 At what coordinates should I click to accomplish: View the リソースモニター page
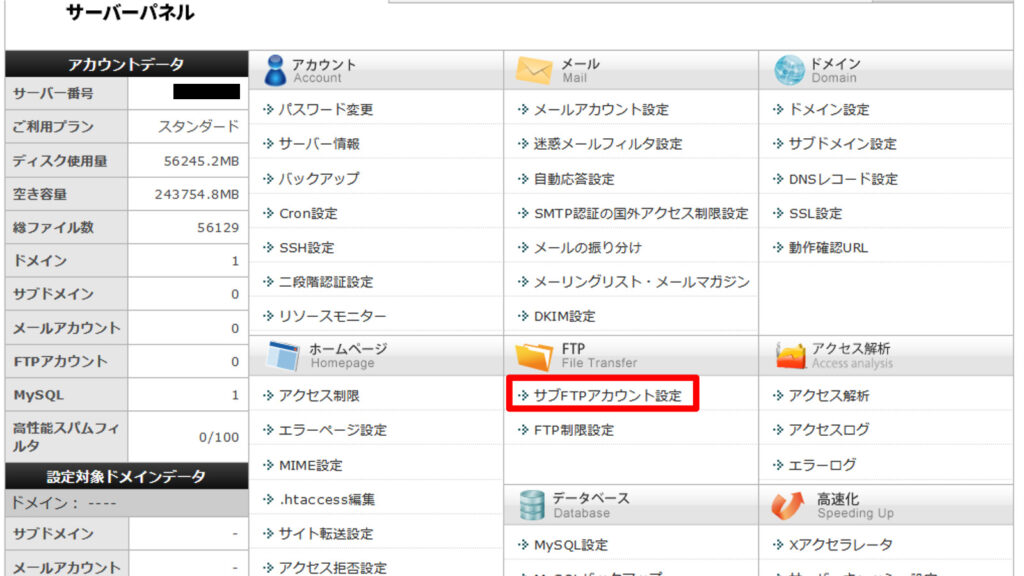click(332, 316)
